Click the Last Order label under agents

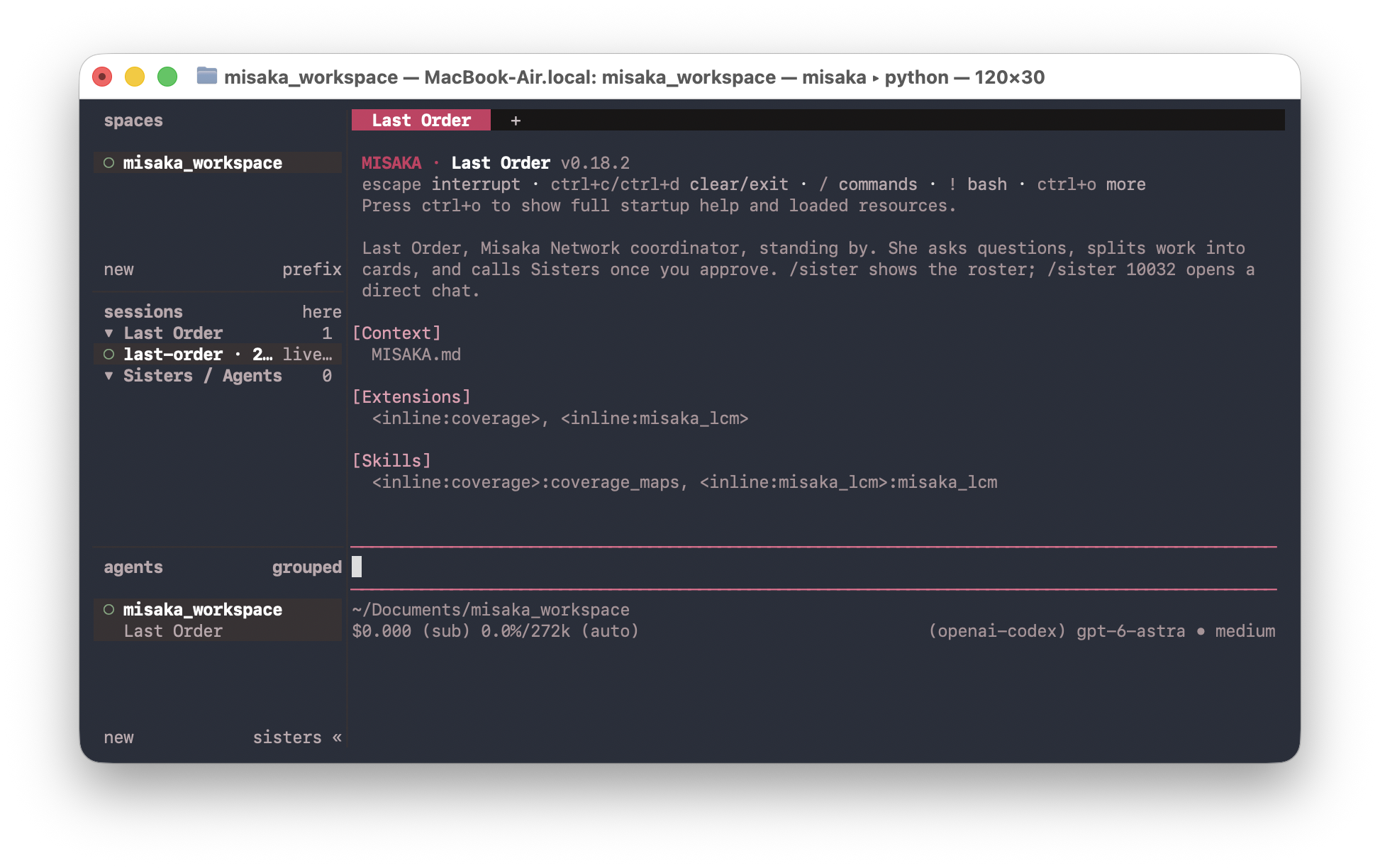pyautogui.click(x=173, y=631)
